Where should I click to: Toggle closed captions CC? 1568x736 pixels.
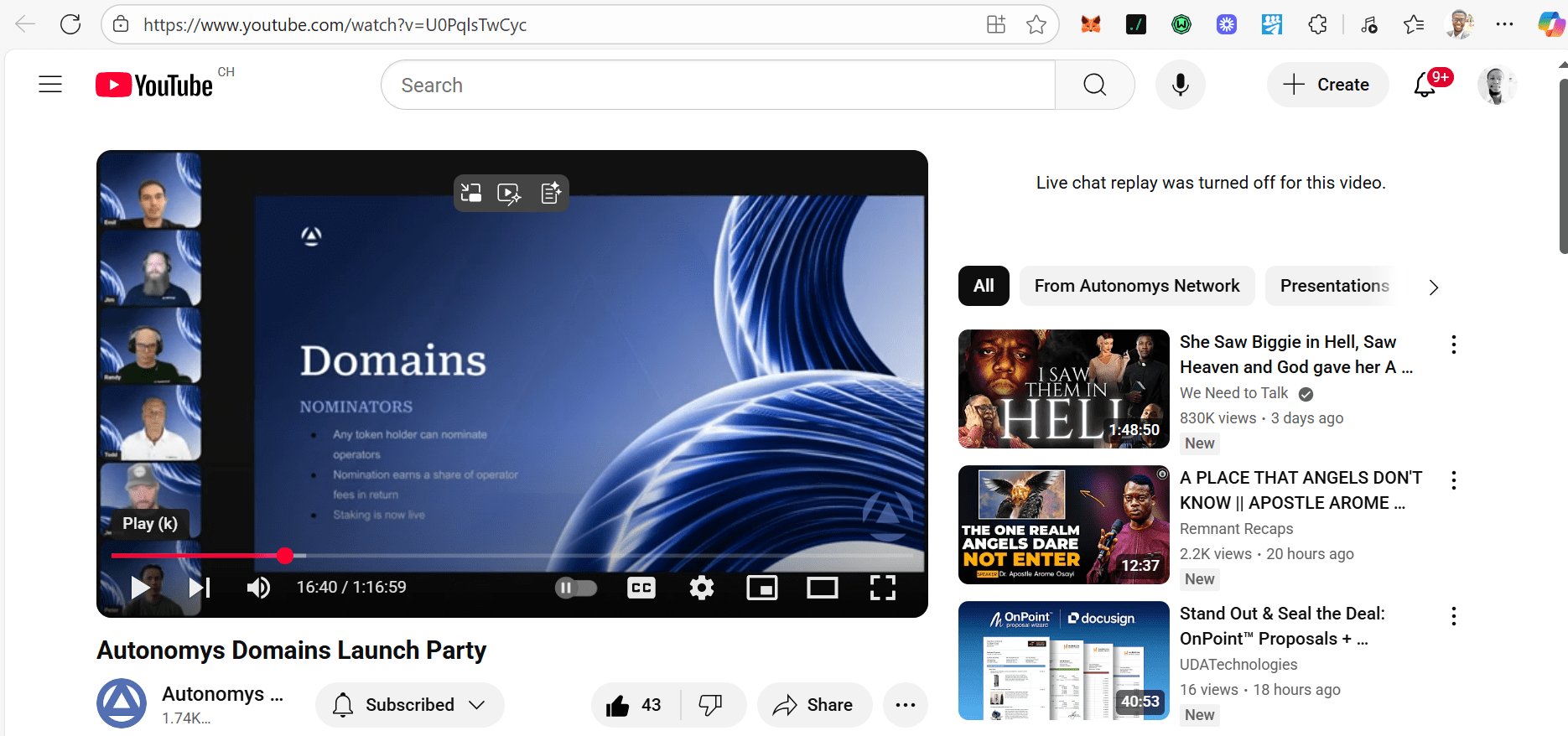(641, 588)
